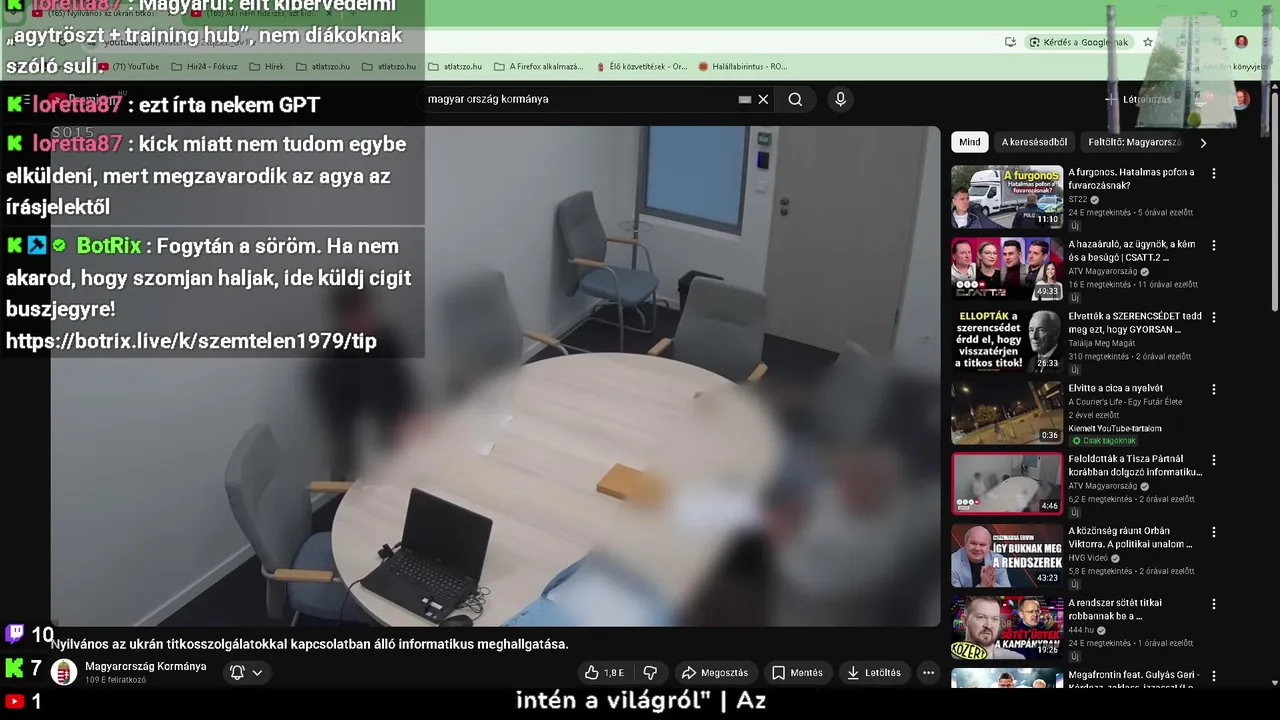The width and height of the screenshot is (1280, 720).
Task: Click the install app icon in address bar
Action: click(1010, 42)
